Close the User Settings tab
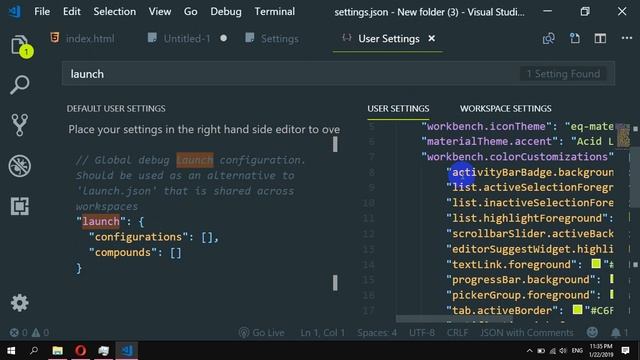 [x=431, y=38]
